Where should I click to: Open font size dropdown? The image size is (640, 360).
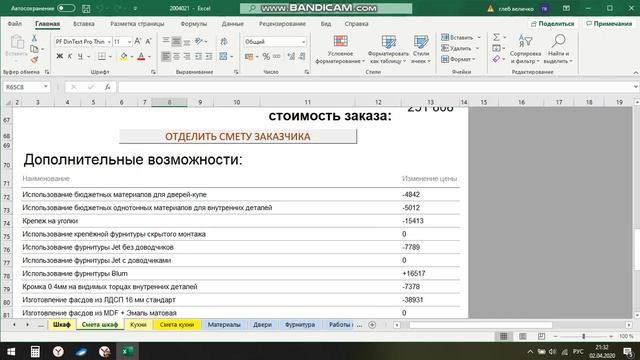click(x=129, y=42)
